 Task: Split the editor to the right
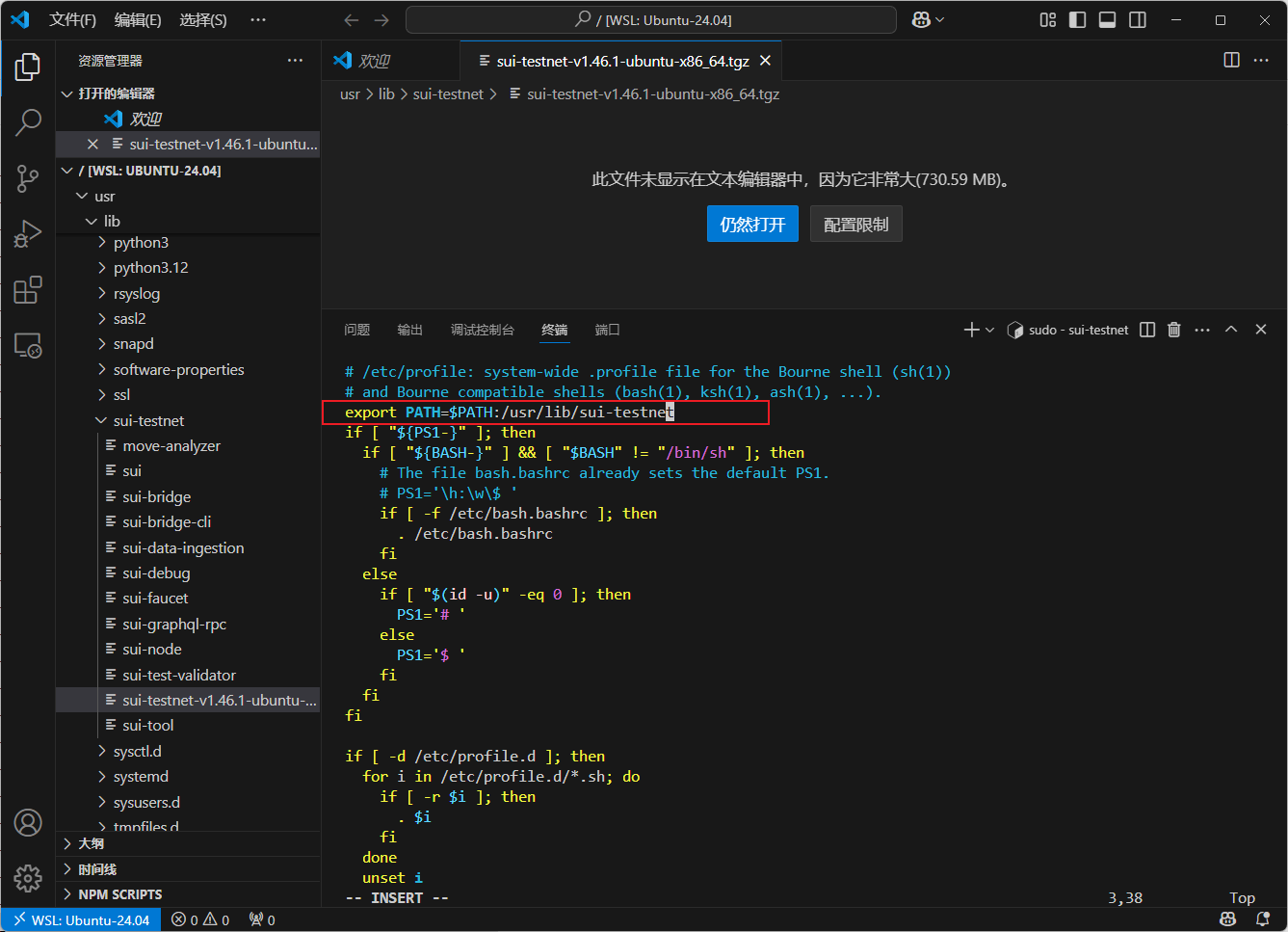(x=1231, y=60)
